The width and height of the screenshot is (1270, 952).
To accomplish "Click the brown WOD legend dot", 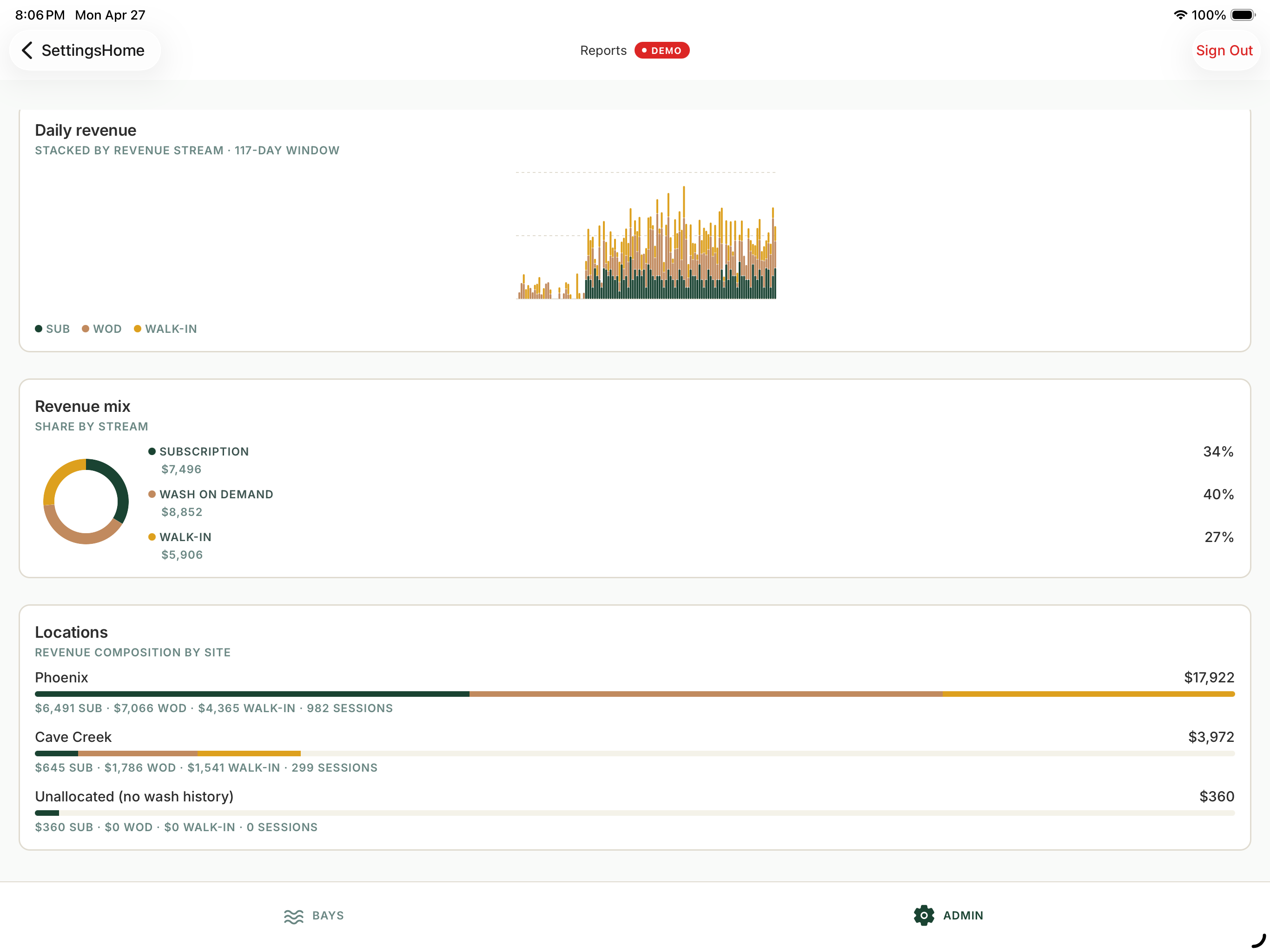I will click(86, 329).
